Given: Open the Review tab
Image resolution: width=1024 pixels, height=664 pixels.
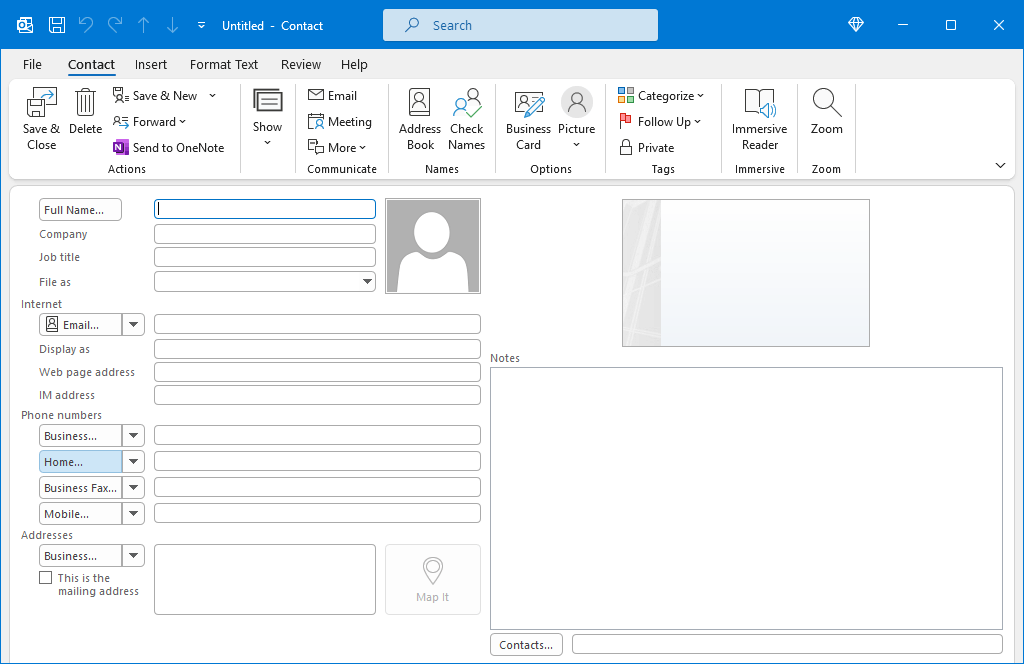Looking at the screenshot, I should (x=300, y=64).
